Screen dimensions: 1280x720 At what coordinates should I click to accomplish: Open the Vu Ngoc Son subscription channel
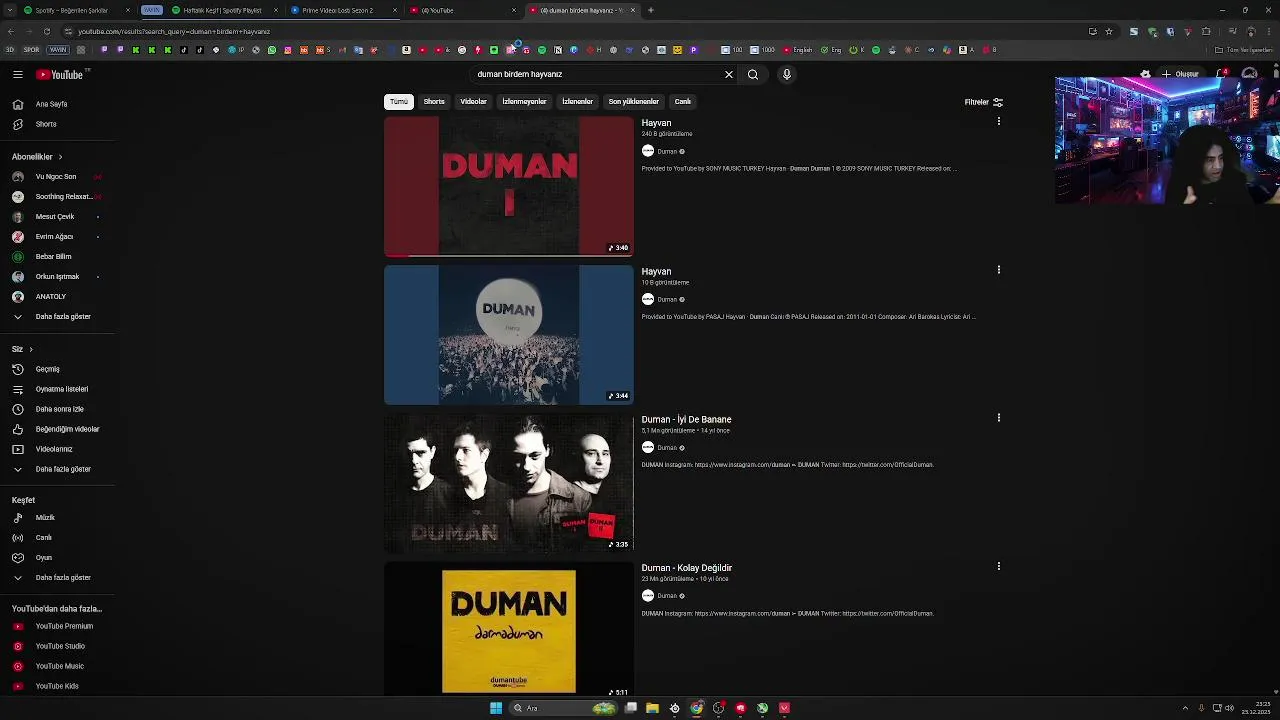click(57, 177)
